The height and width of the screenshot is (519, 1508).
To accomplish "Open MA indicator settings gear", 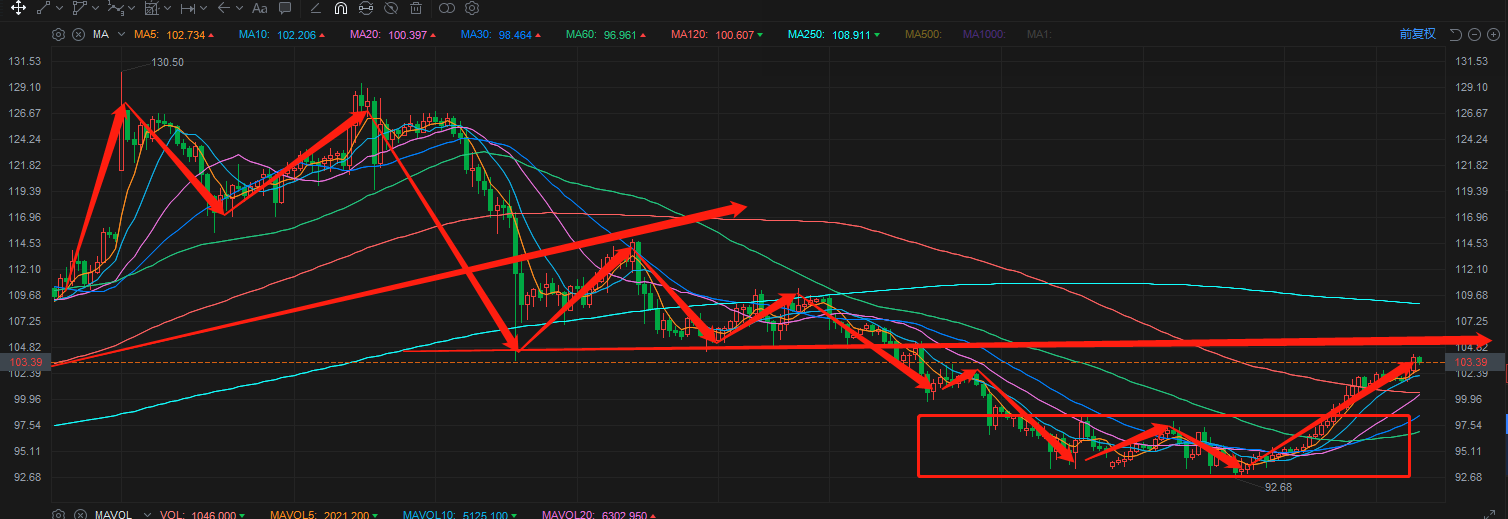I will (x=59, y=34).
